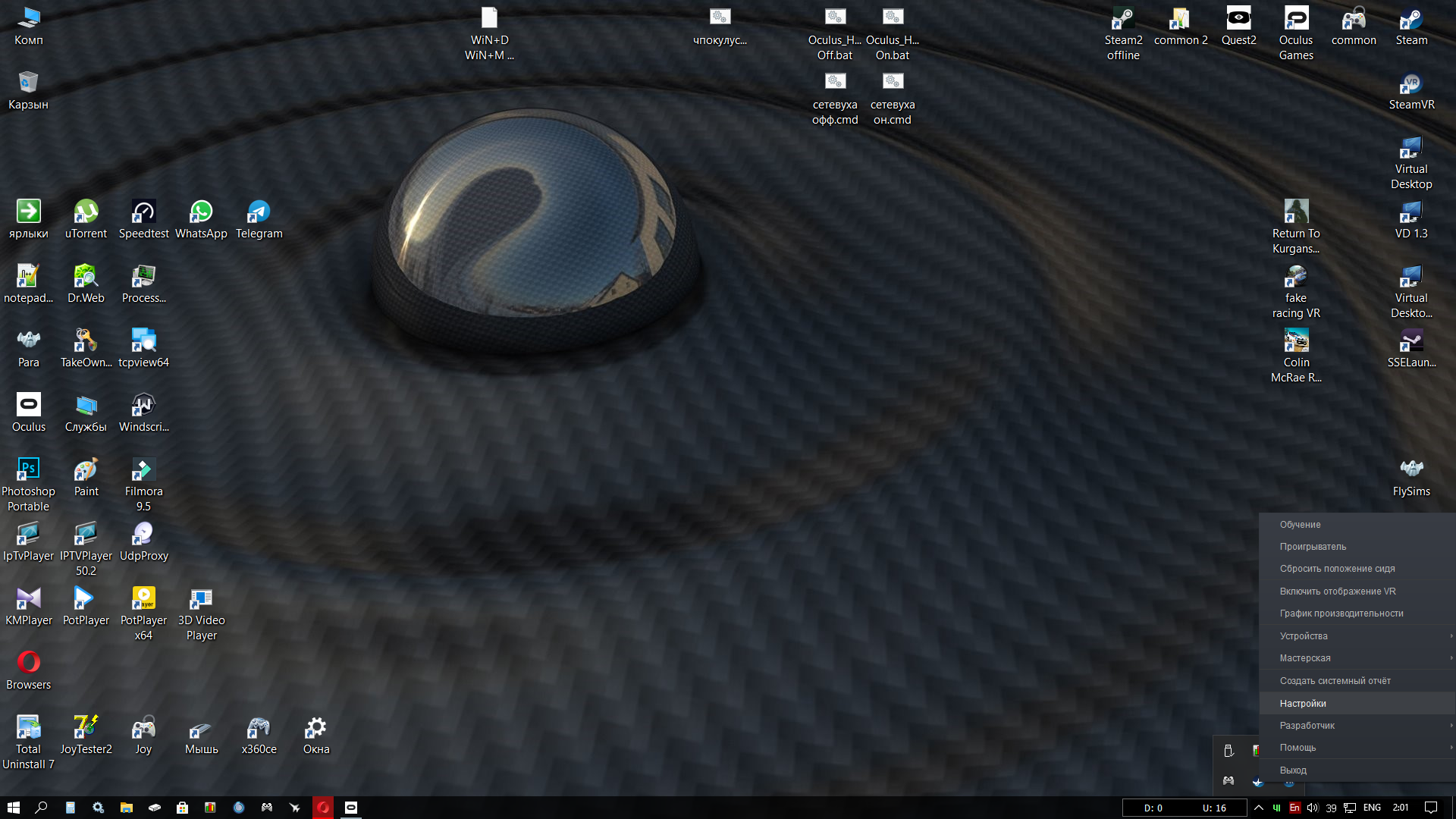Screen dimensions: 1456x819
Task: Select the WiN+D WiN+M text file
Action: pyautogui.click(x=489, y=33)
